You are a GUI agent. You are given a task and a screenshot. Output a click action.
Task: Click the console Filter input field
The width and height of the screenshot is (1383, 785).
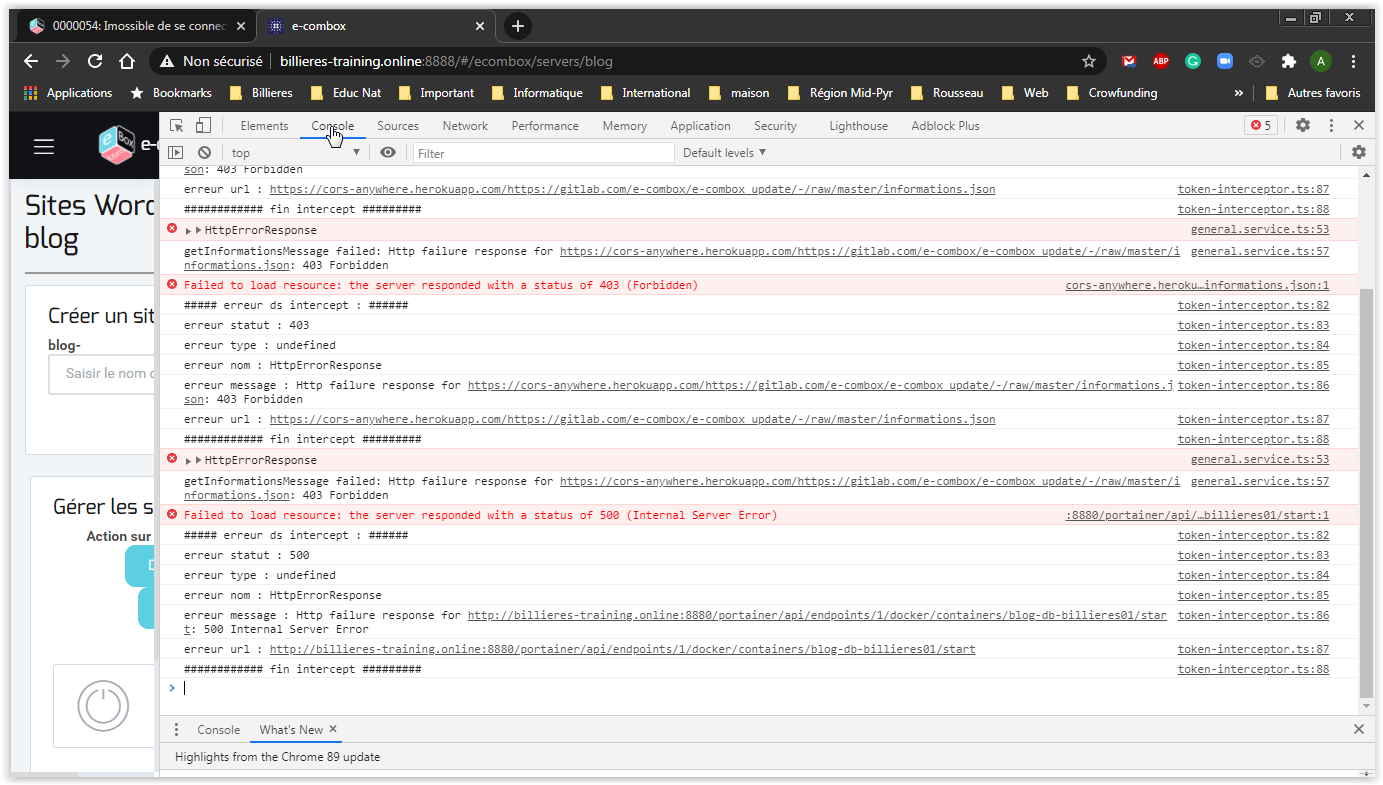pyautogui.click(x=543, y=153)
